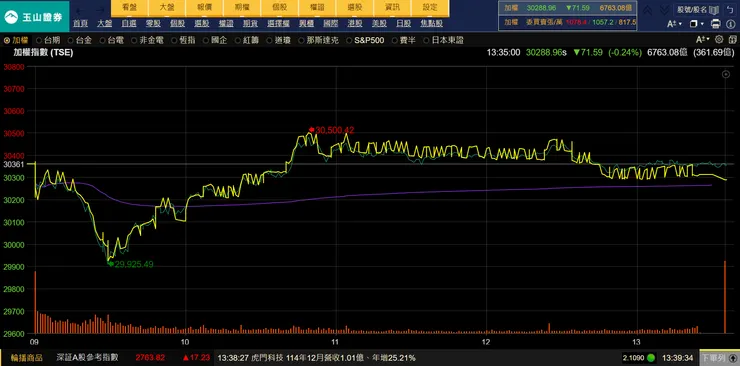This screenshot has width=740, height=366.
Task: Click the 加權 30288.96 ticker row
Action: point(568,8)
